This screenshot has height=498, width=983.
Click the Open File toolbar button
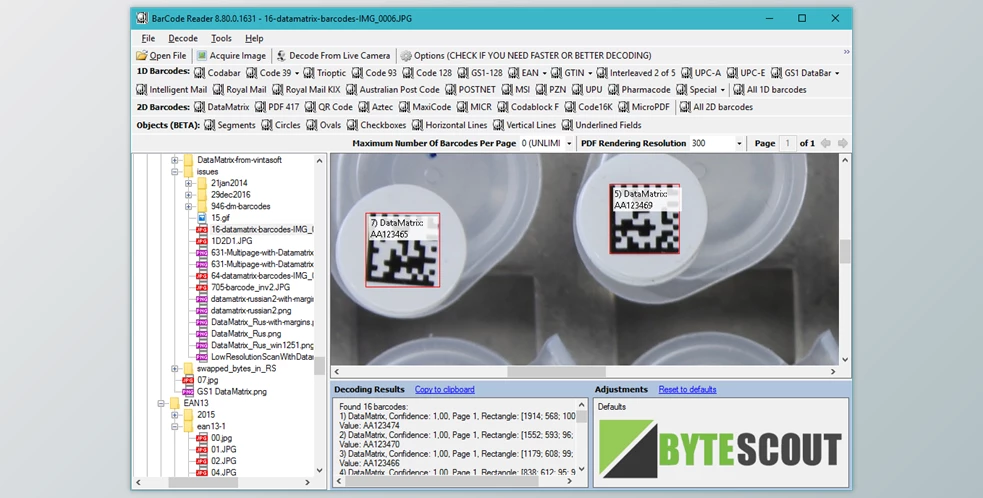coord(161,55)
